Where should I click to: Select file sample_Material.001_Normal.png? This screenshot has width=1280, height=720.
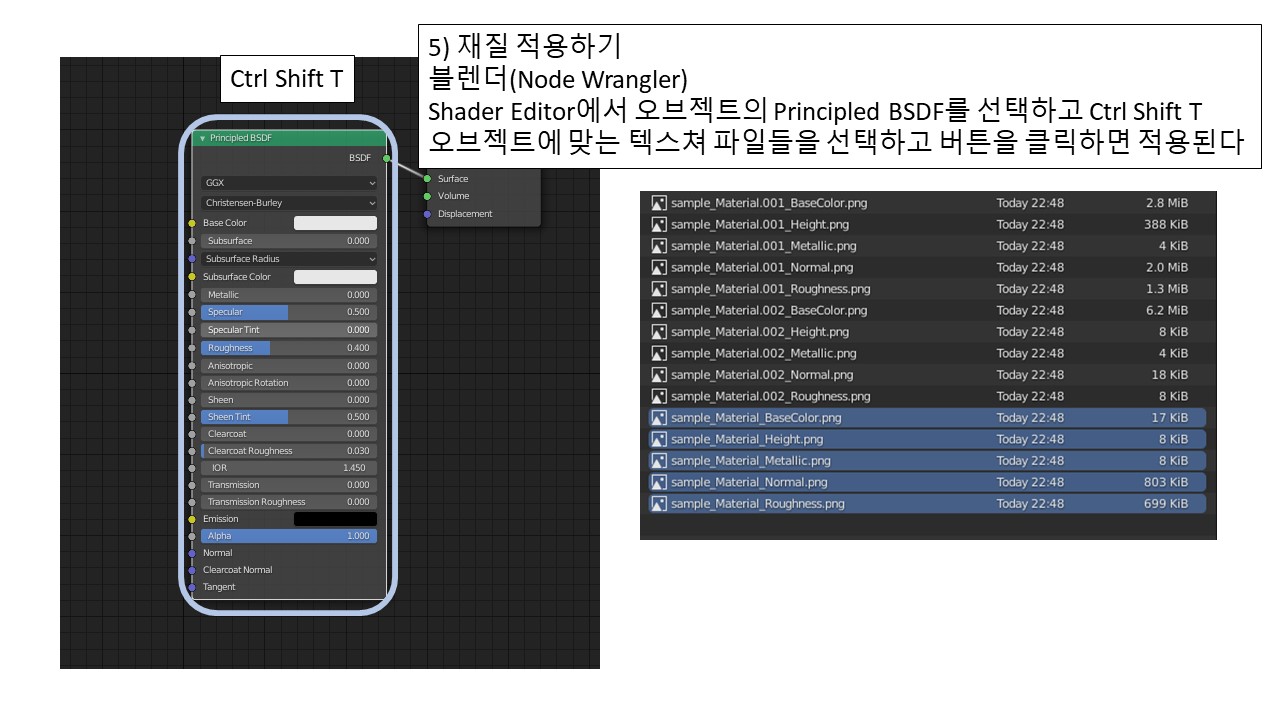coord(926,267)
